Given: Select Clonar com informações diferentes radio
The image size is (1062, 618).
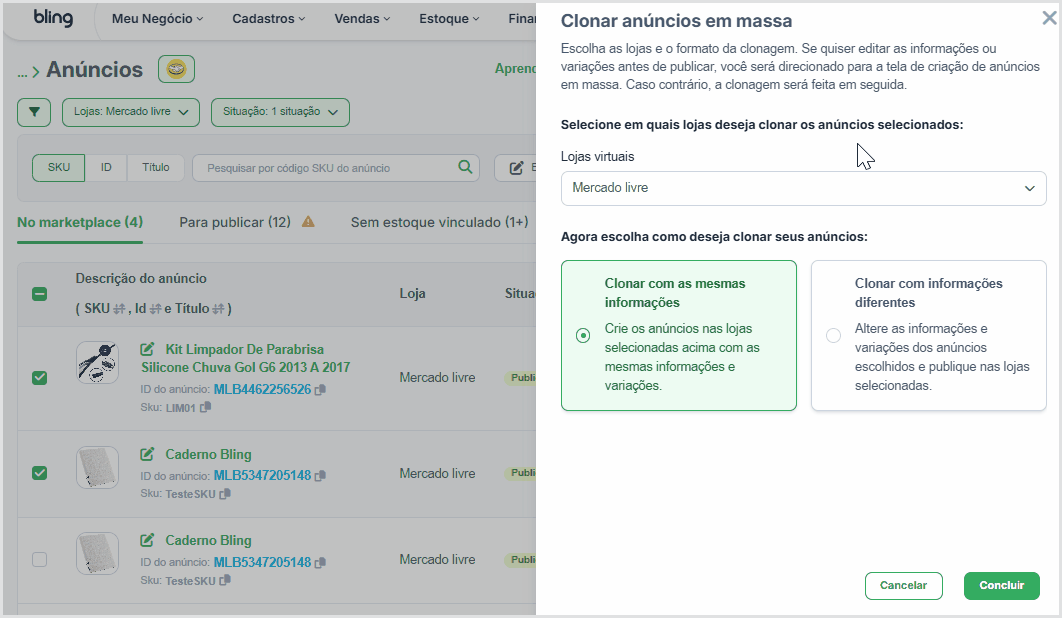Looking at the screenshot, I should pyautogui.click(x=833, y=335).
